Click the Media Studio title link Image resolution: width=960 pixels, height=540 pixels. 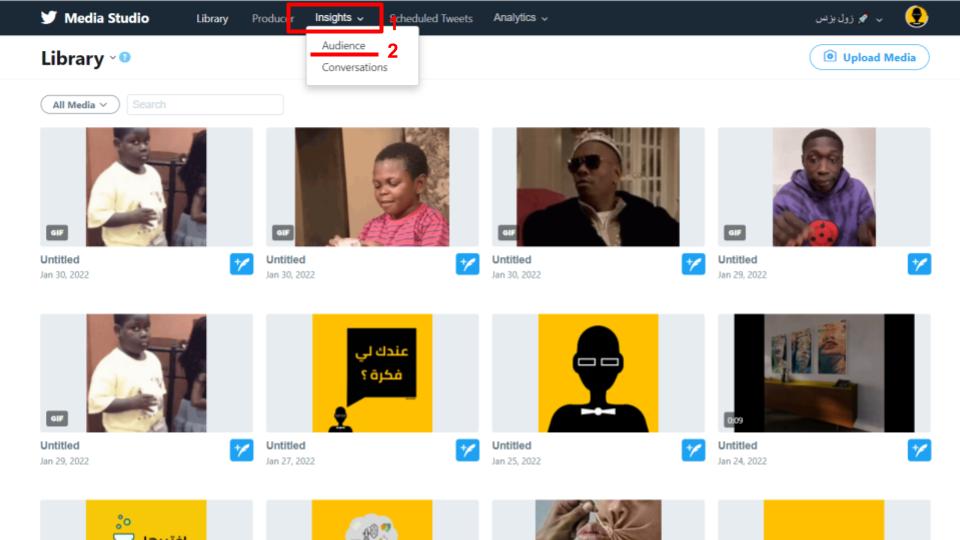pyautogui.click(x=107, y=18)
